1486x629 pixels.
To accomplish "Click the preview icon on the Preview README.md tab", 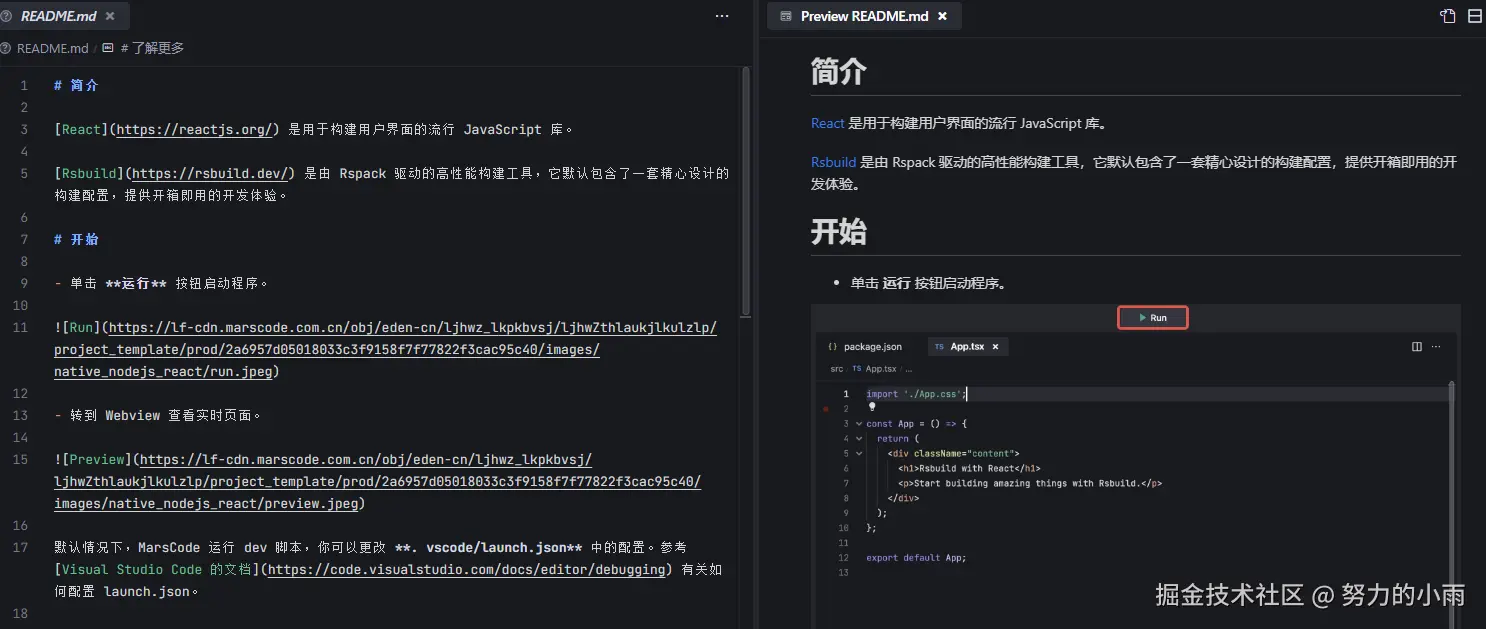I will 786,16.
